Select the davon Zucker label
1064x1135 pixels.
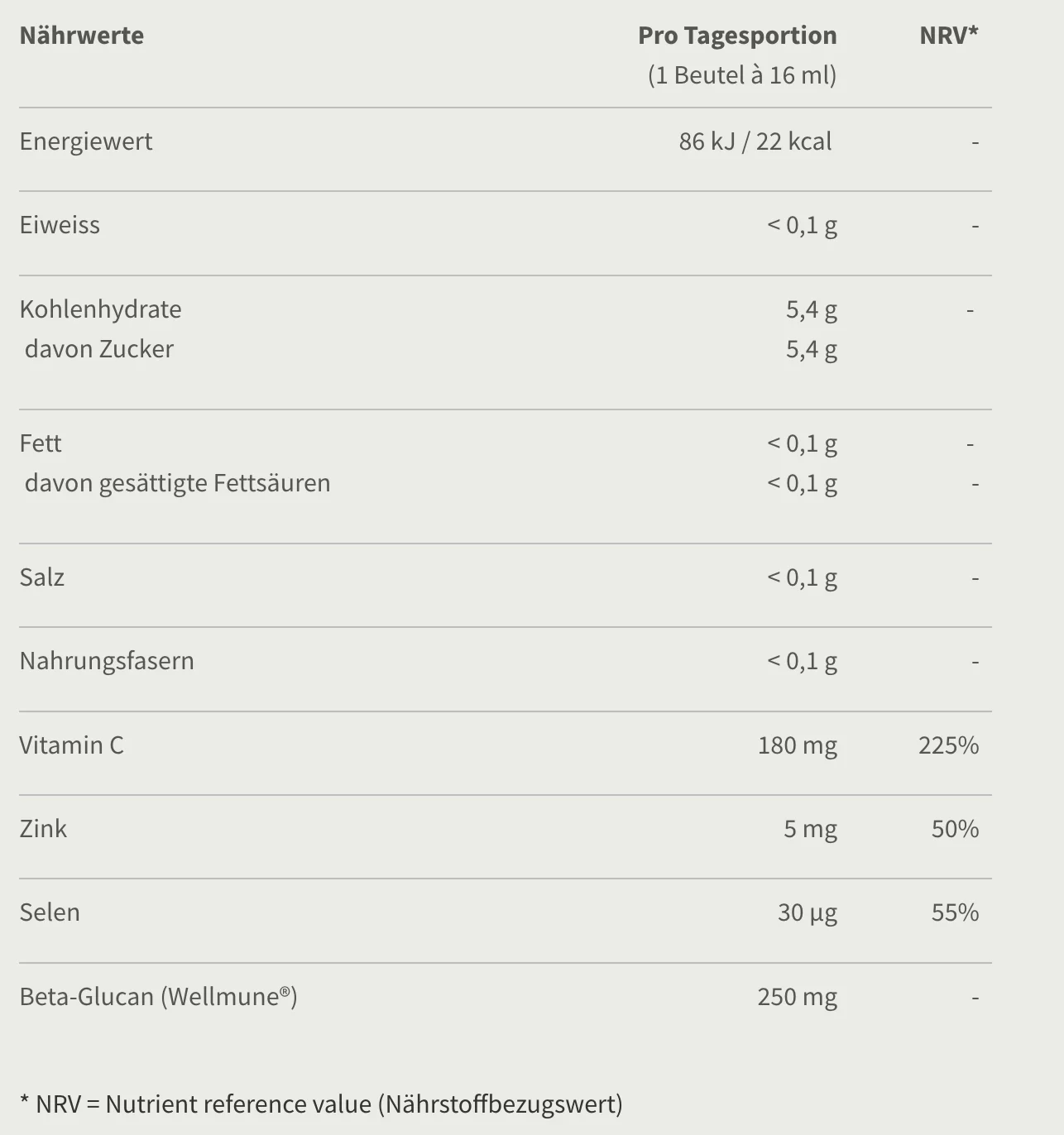(99, 349)
